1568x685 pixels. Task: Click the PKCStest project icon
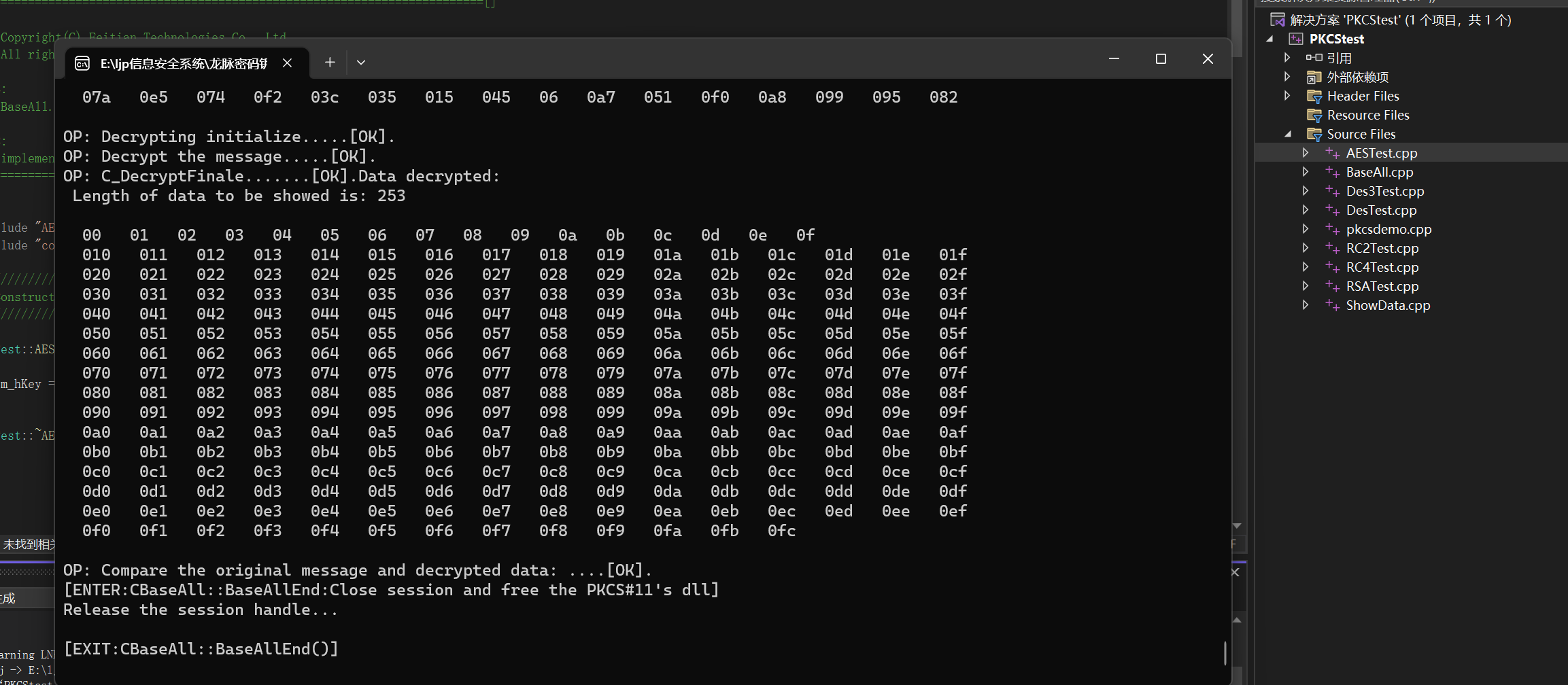(1296, 39)
